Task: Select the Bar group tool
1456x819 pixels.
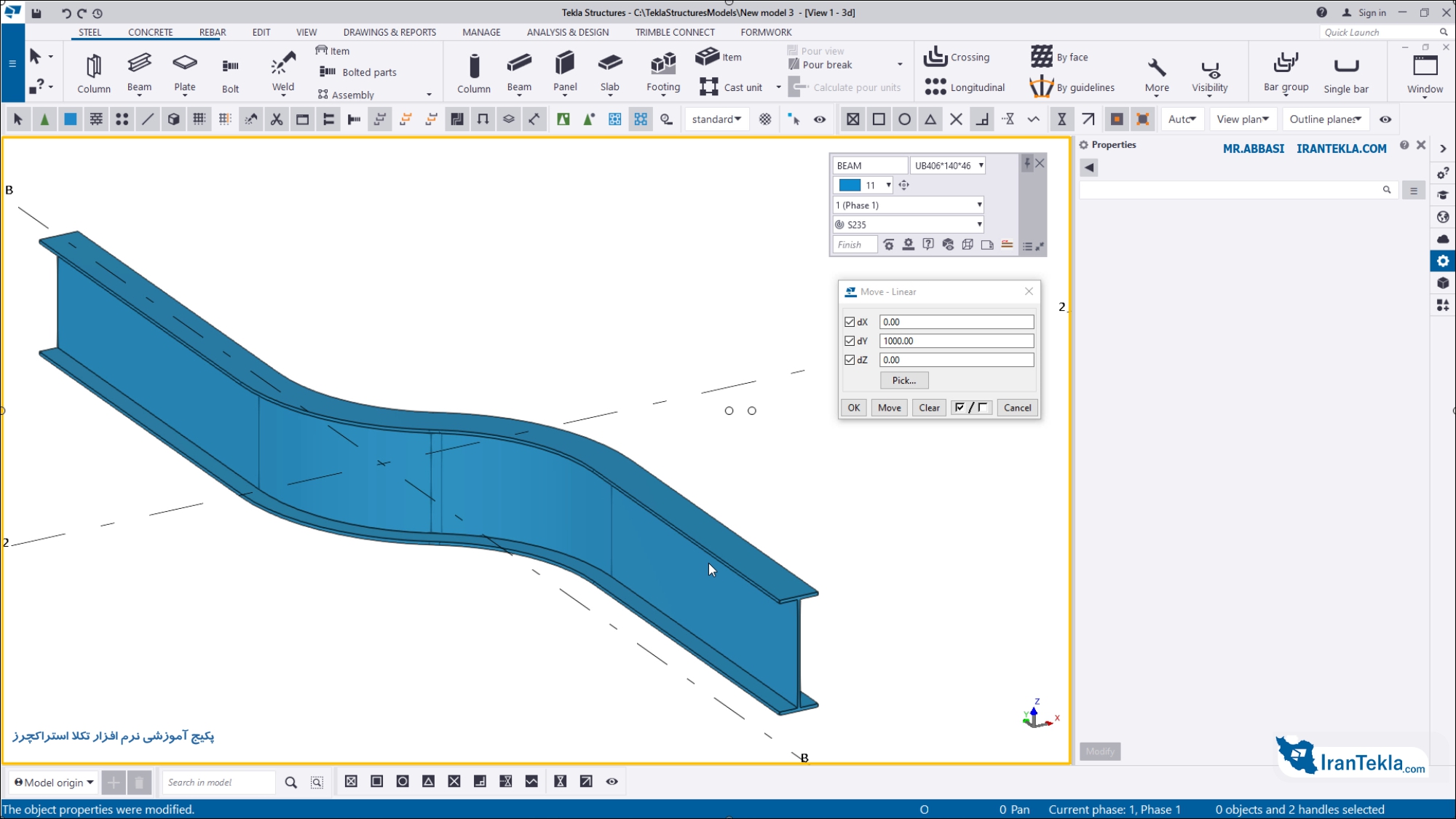Action: pos(1286,71)
